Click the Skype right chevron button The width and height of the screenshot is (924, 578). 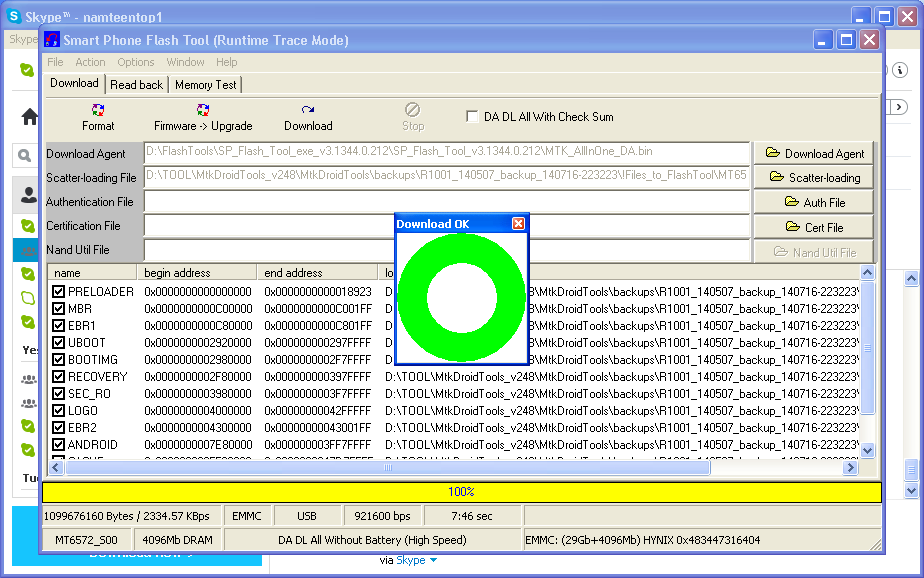coord(898,107)
